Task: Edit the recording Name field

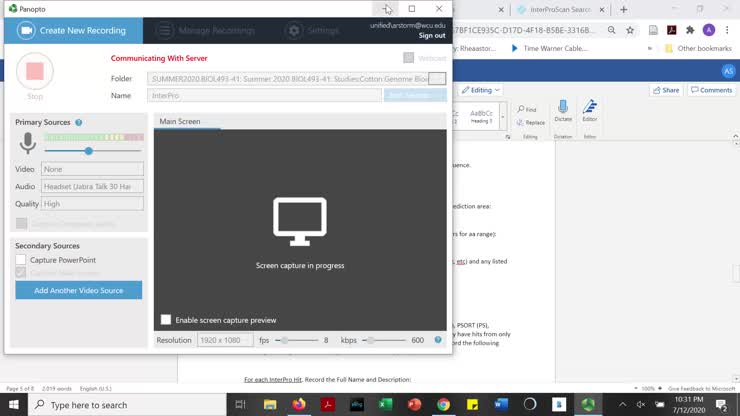Action: coord(264,95)
